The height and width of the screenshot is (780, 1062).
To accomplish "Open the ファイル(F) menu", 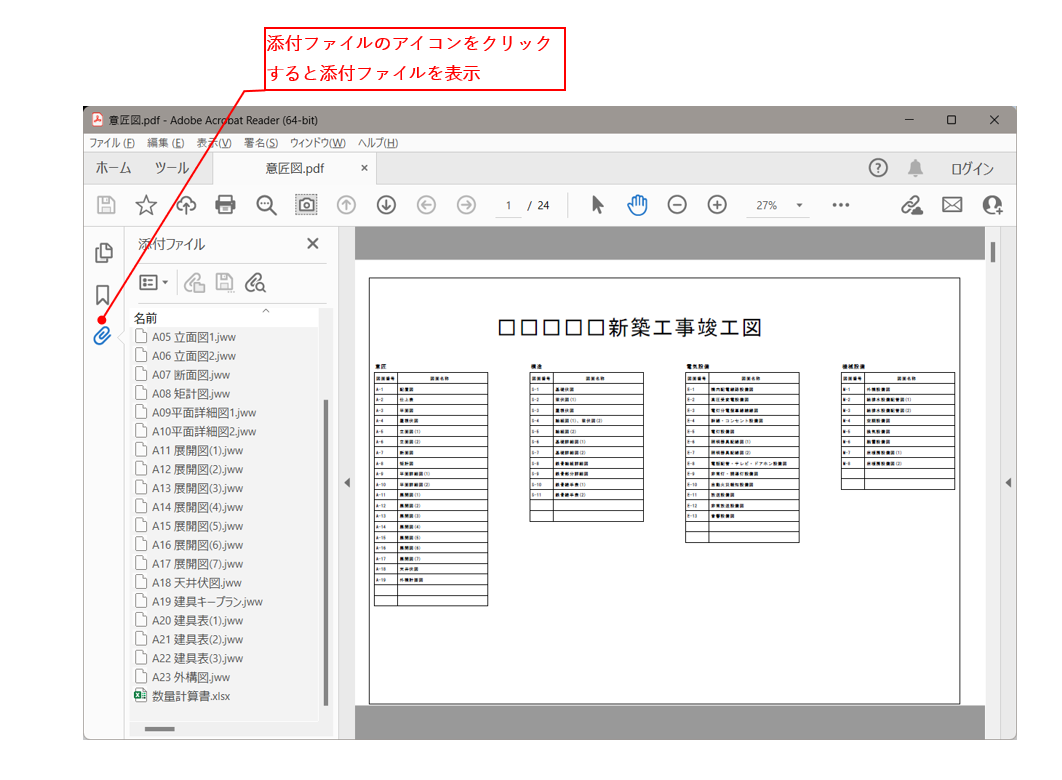I will coord(112,143).
